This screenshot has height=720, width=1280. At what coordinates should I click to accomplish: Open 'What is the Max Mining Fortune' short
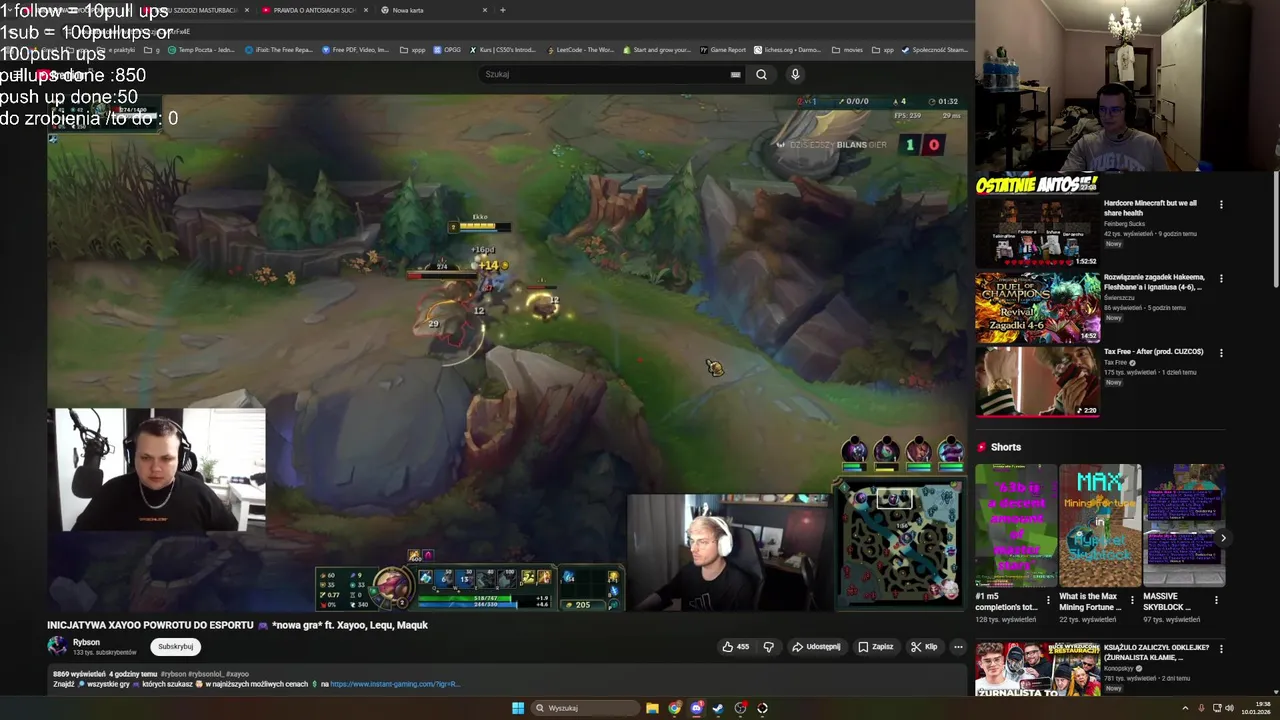pyautogui.click(x=1100, y=525)
